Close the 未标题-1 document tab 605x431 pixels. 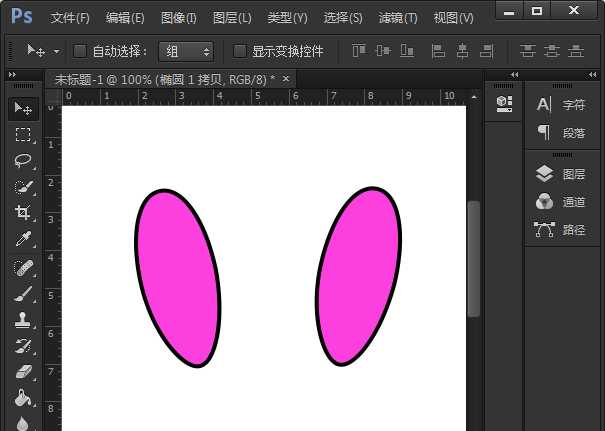click(286, 78)
